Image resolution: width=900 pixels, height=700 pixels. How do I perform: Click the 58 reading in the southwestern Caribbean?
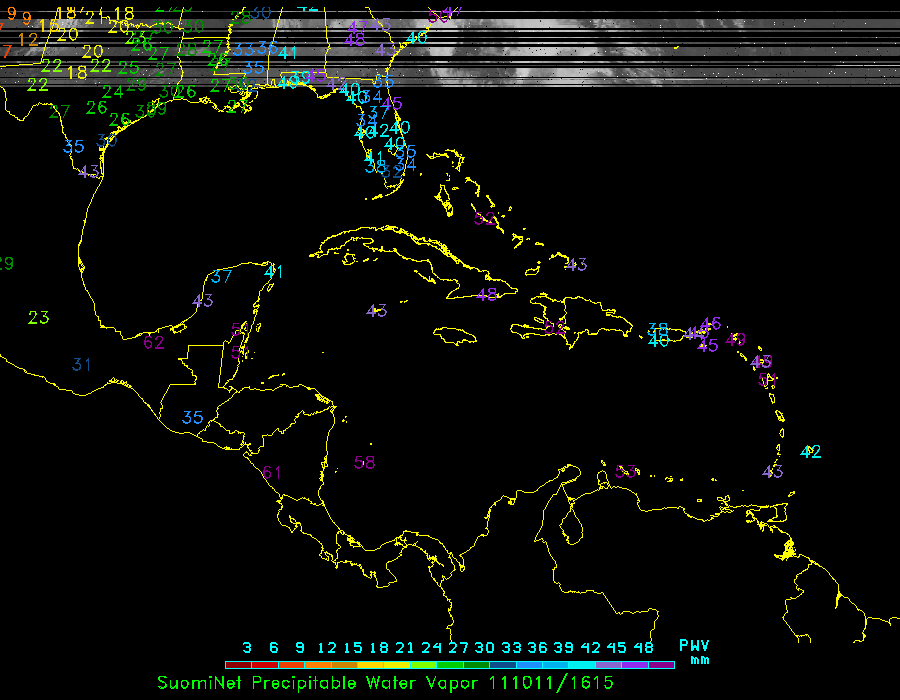(x=365, y=462)
